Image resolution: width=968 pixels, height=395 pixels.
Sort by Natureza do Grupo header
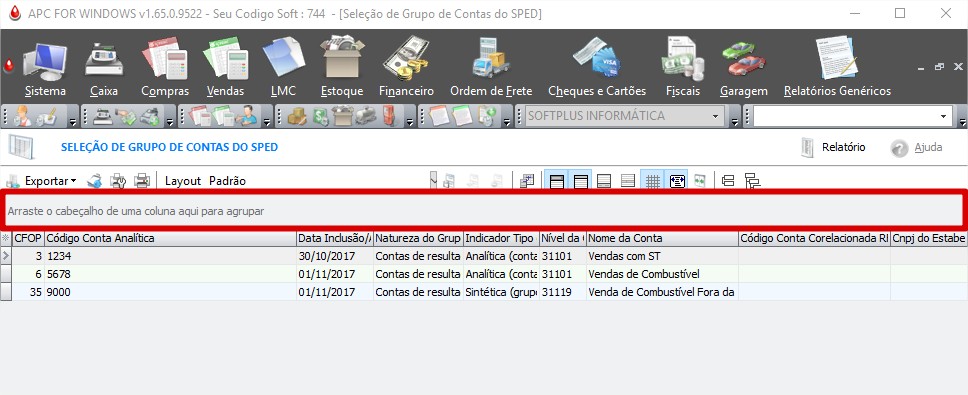coord(418,238)
